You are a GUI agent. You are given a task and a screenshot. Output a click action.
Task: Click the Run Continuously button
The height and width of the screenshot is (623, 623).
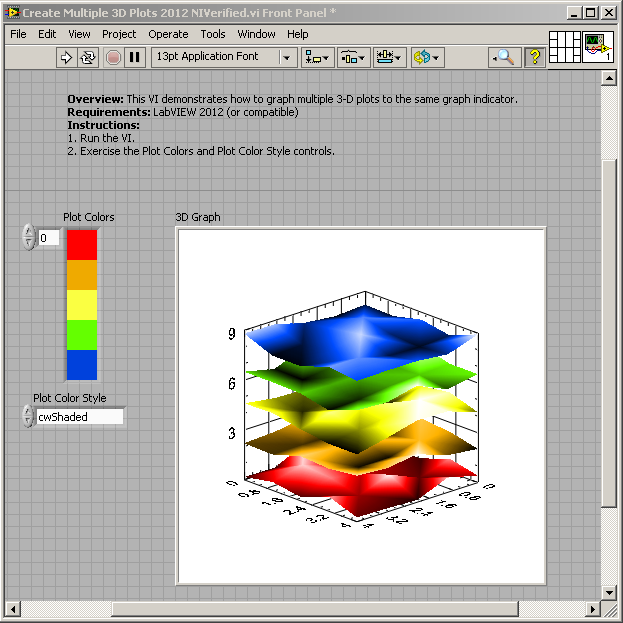[x=88, y=57]
